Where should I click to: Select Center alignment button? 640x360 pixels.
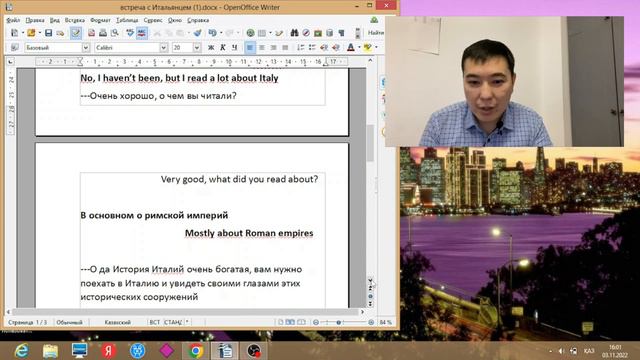pyautogui.click(x=262, y=48)
